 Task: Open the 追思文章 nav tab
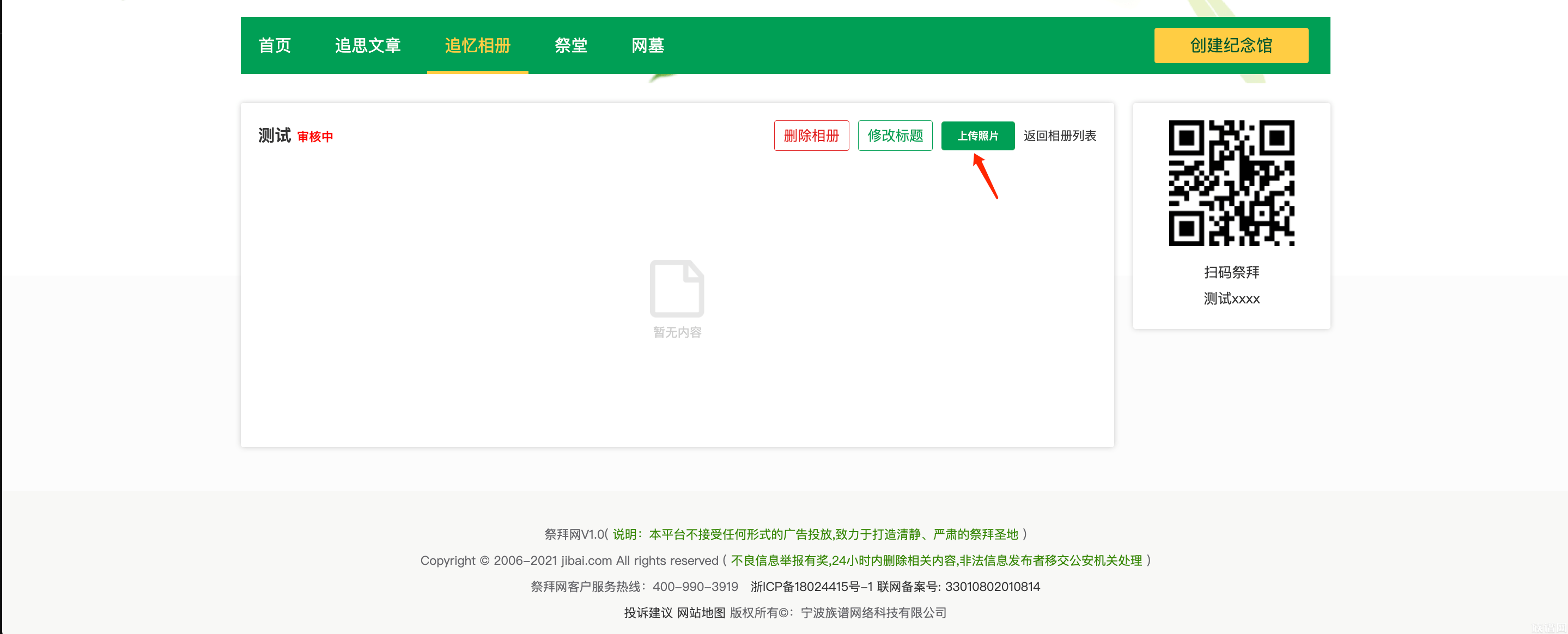click(368, 46)
